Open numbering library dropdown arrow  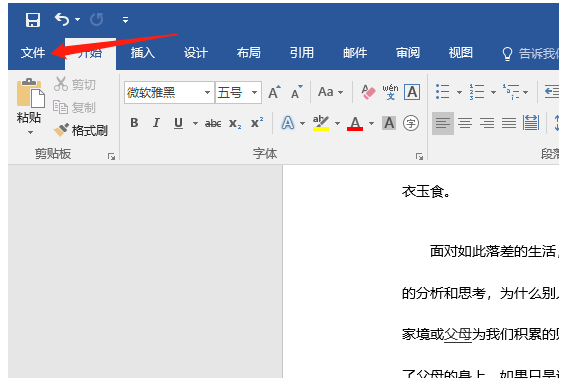pyautogui.click(x=494, y=92)
